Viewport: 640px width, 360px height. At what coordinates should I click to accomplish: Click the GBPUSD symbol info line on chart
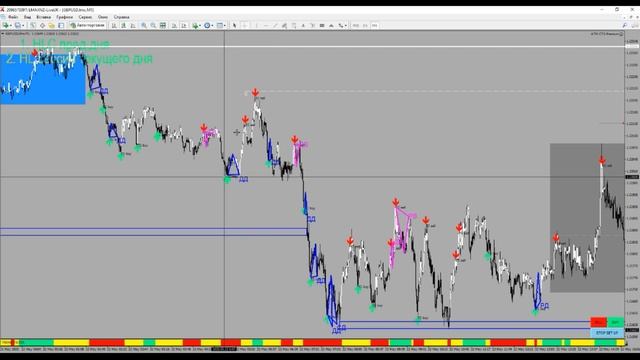coord(41,33)
